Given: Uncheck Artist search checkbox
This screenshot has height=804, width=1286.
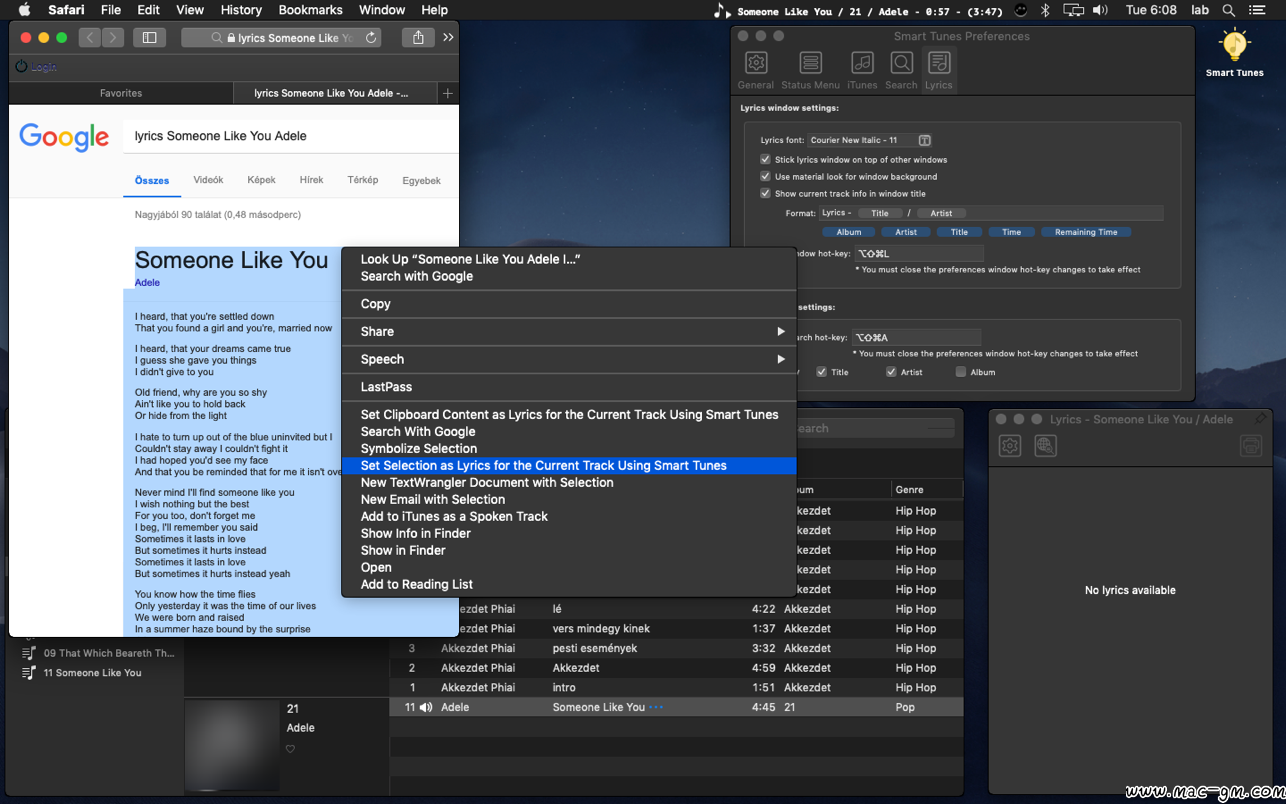Looking at the screenshot, I should point(891,372).
